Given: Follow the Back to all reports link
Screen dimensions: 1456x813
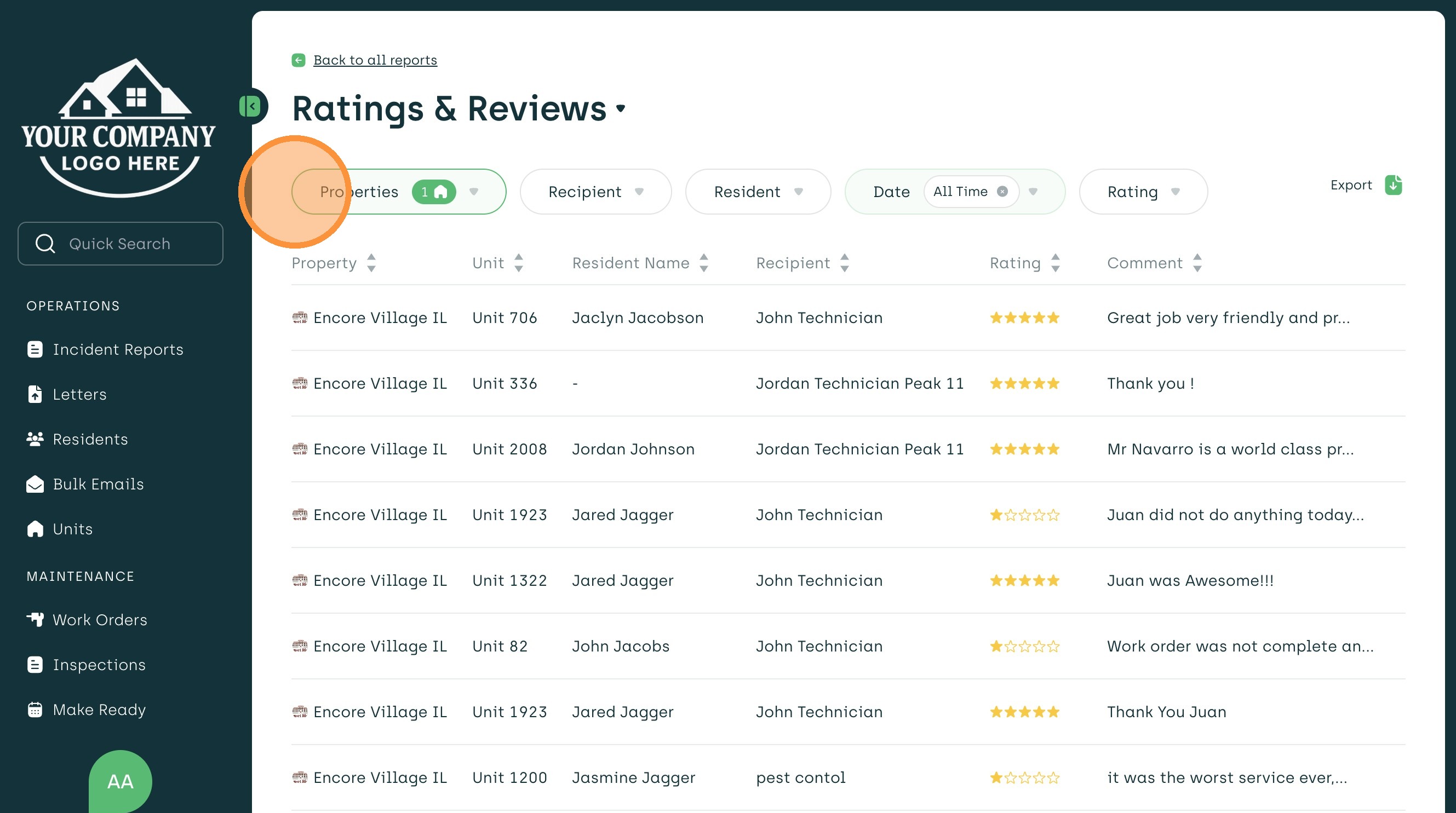Looking at the screenshot, I should tap(375, 60).
